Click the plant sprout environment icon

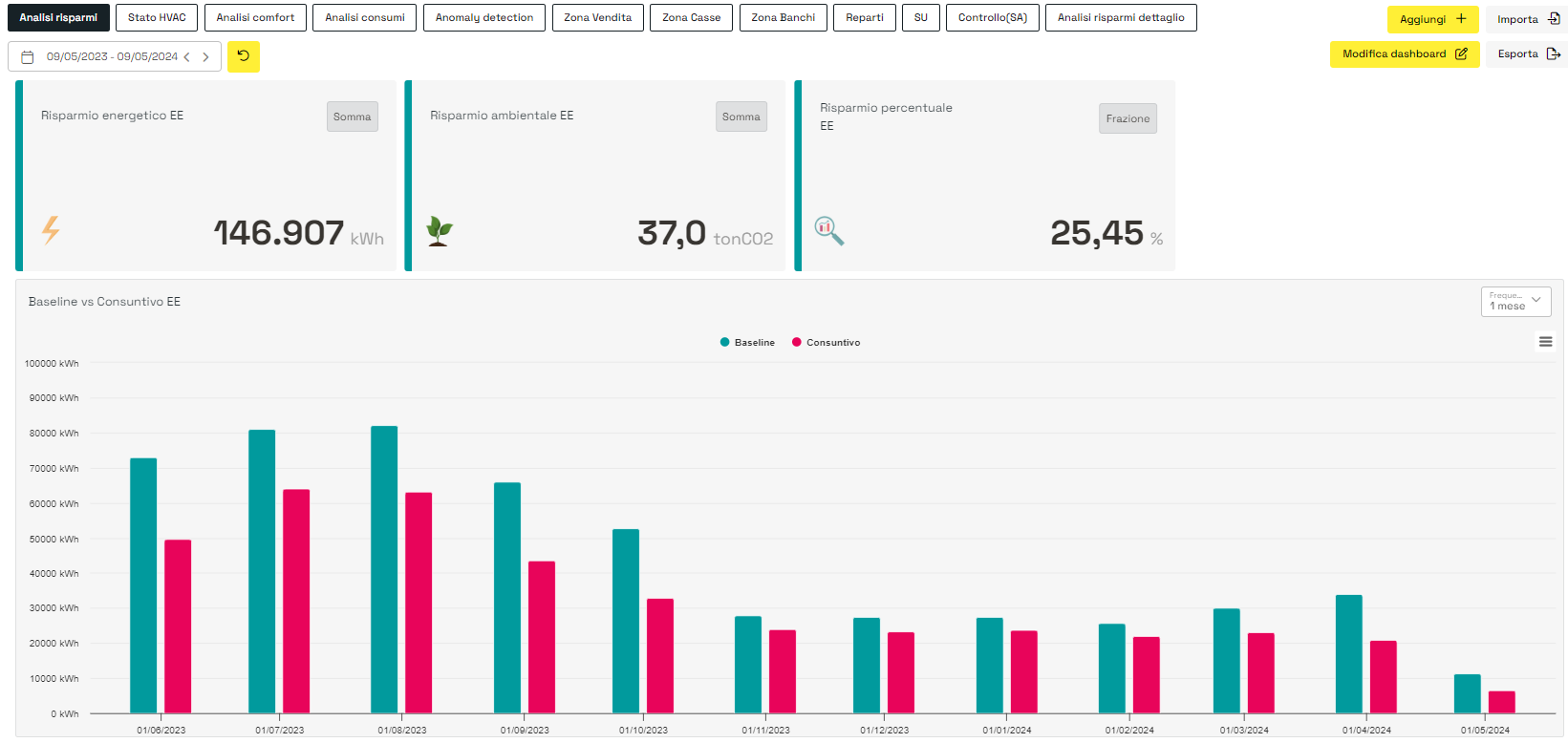pyautogui.click(x=440, y=231)
